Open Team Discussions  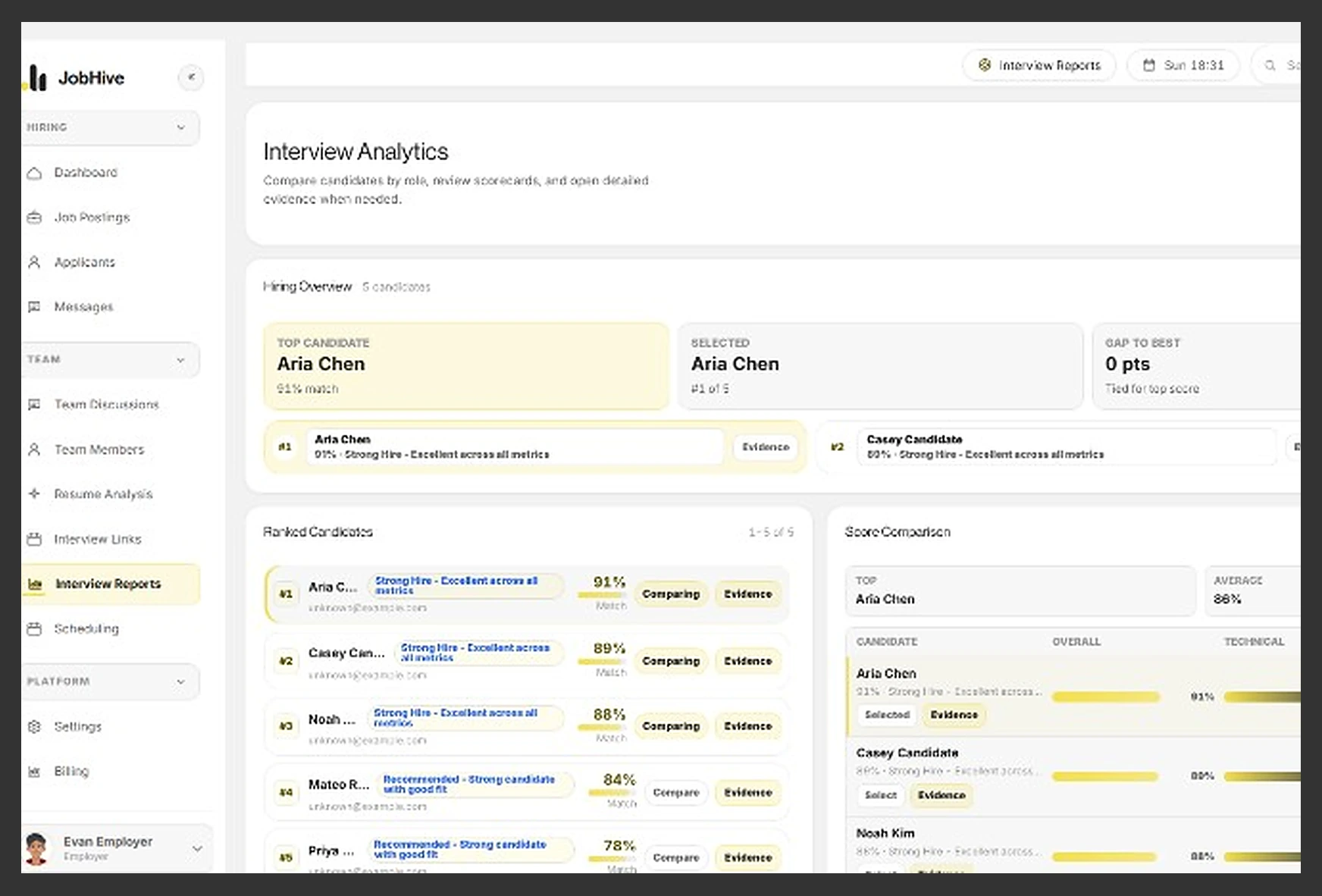[111, 405]
